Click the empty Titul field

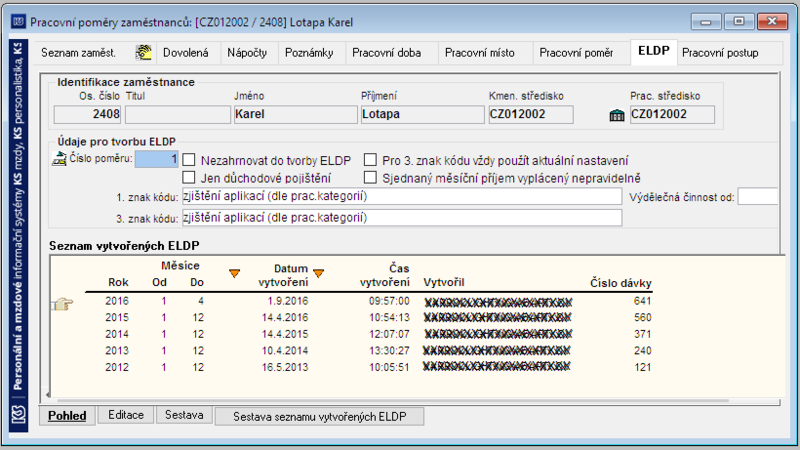tap(178, 114)
